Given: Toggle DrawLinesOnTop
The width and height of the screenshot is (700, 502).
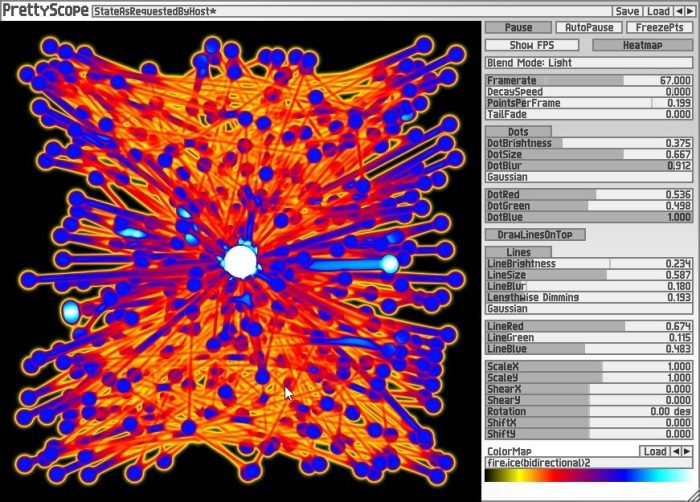Looking at the screenshot, I should tap(535, 234).
